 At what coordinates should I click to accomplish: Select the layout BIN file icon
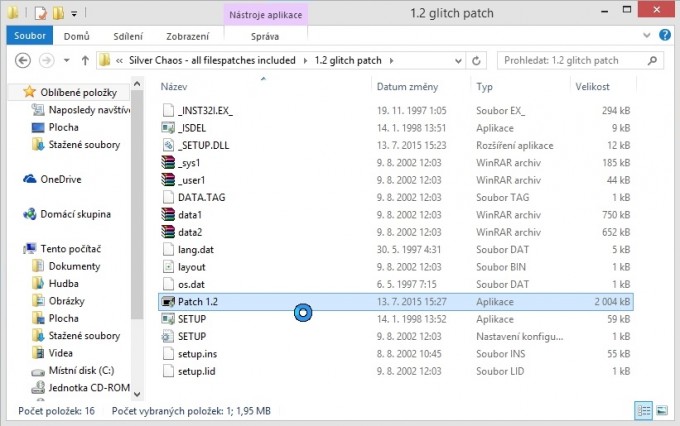point(168,266)
